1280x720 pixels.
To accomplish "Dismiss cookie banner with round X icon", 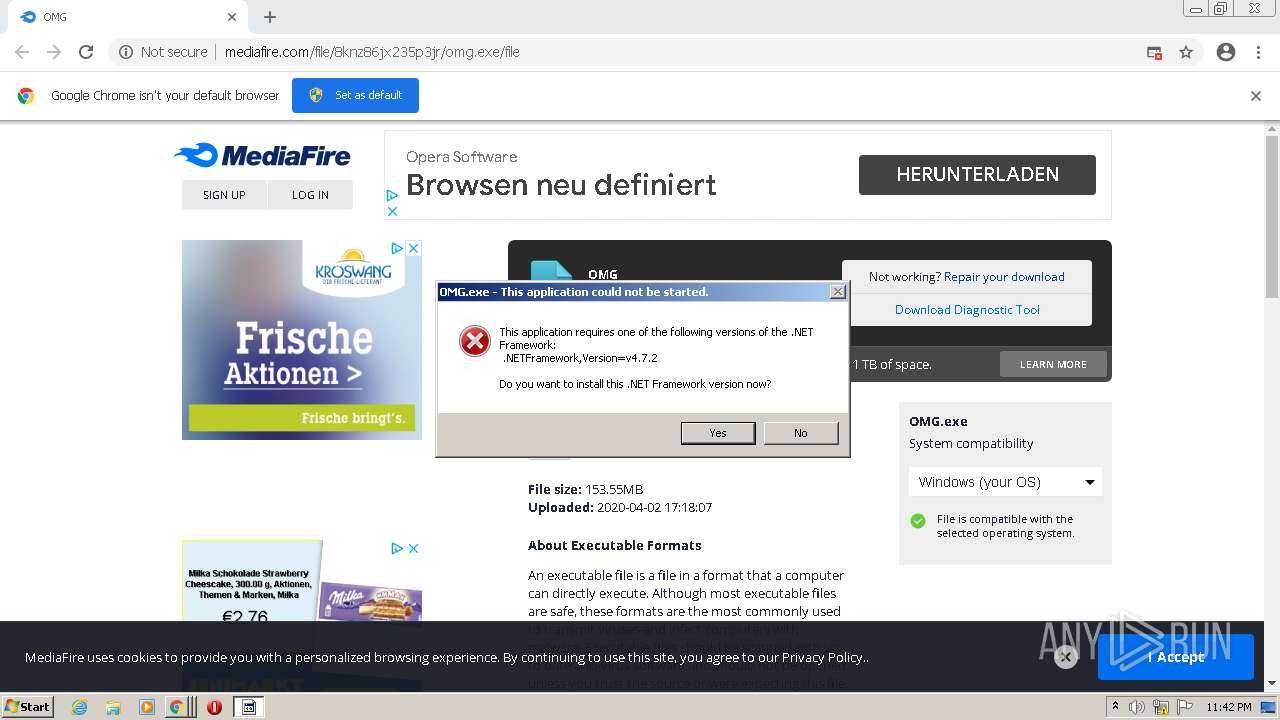I will [1066, 657].
